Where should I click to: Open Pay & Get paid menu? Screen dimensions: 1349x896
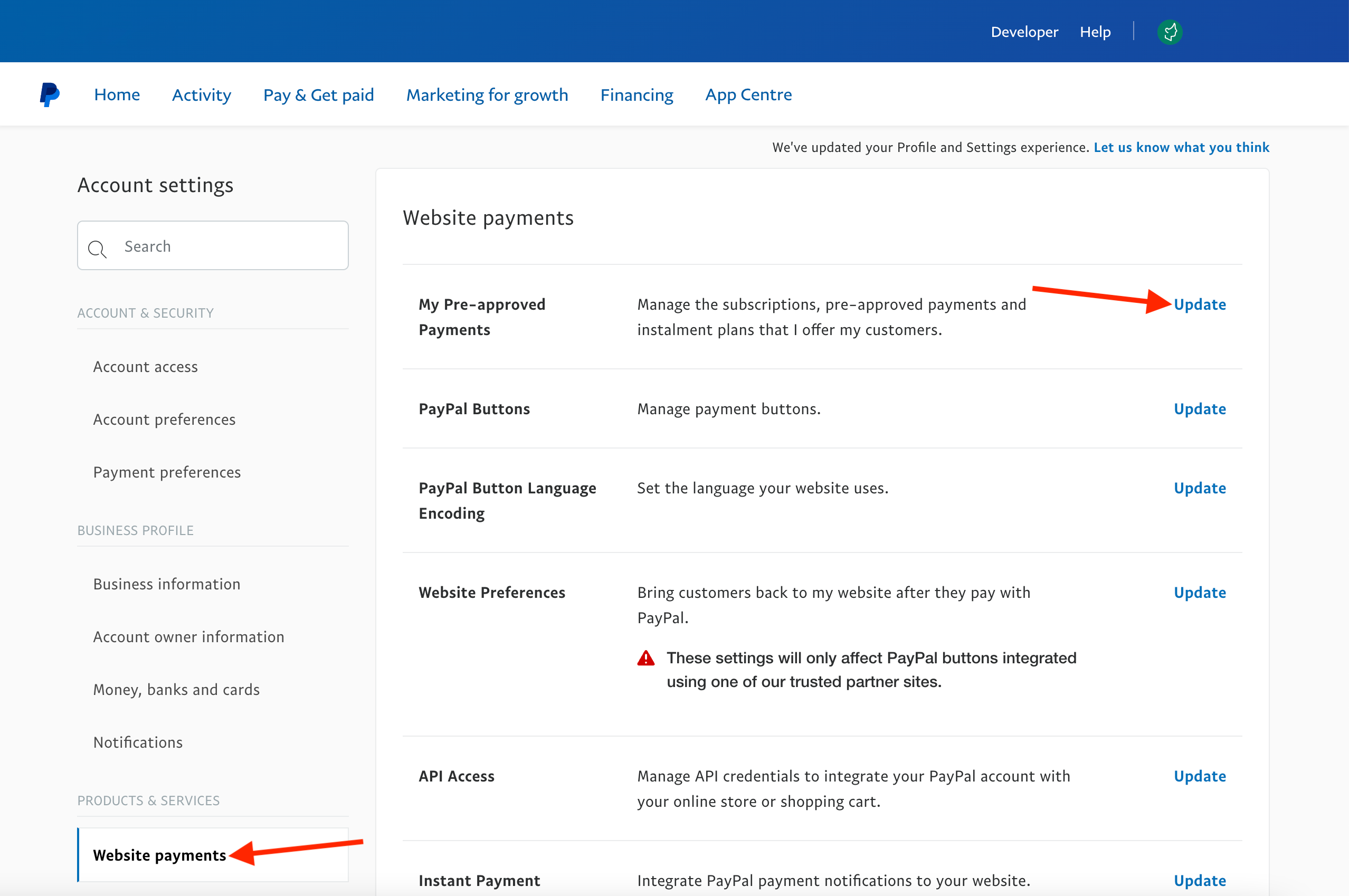[319, 94]
